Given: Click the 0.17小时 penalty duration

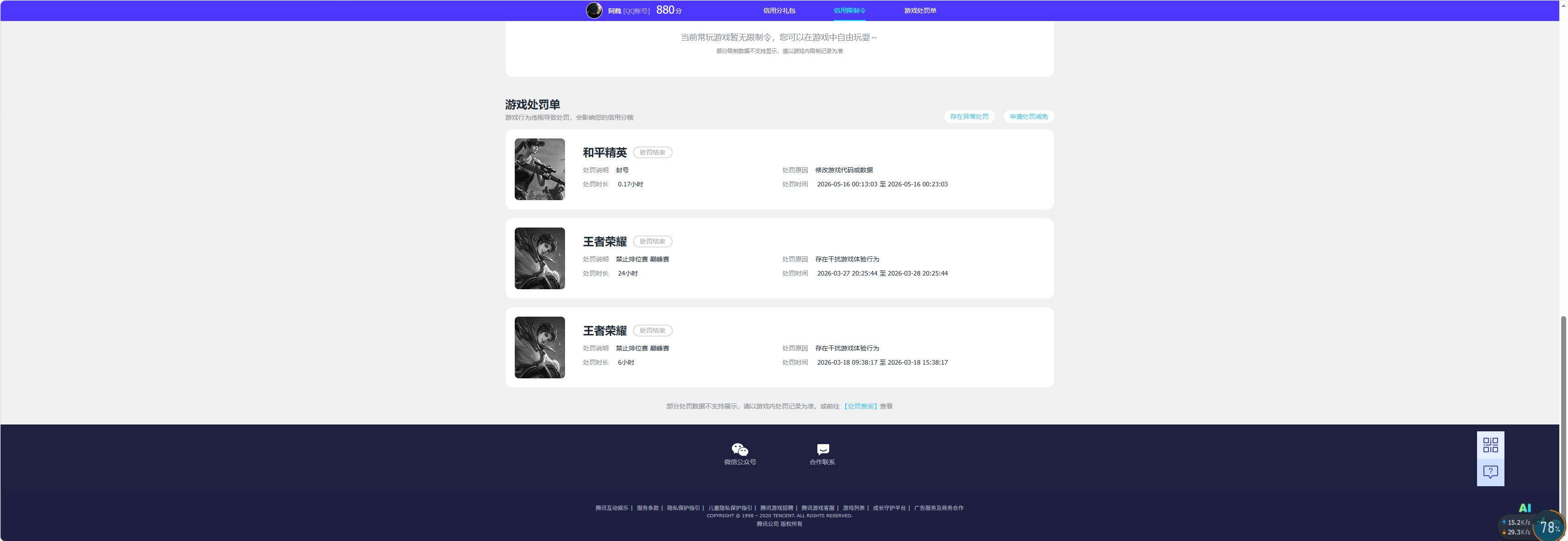Looking at the screenshot, I should tap(630, 184).
